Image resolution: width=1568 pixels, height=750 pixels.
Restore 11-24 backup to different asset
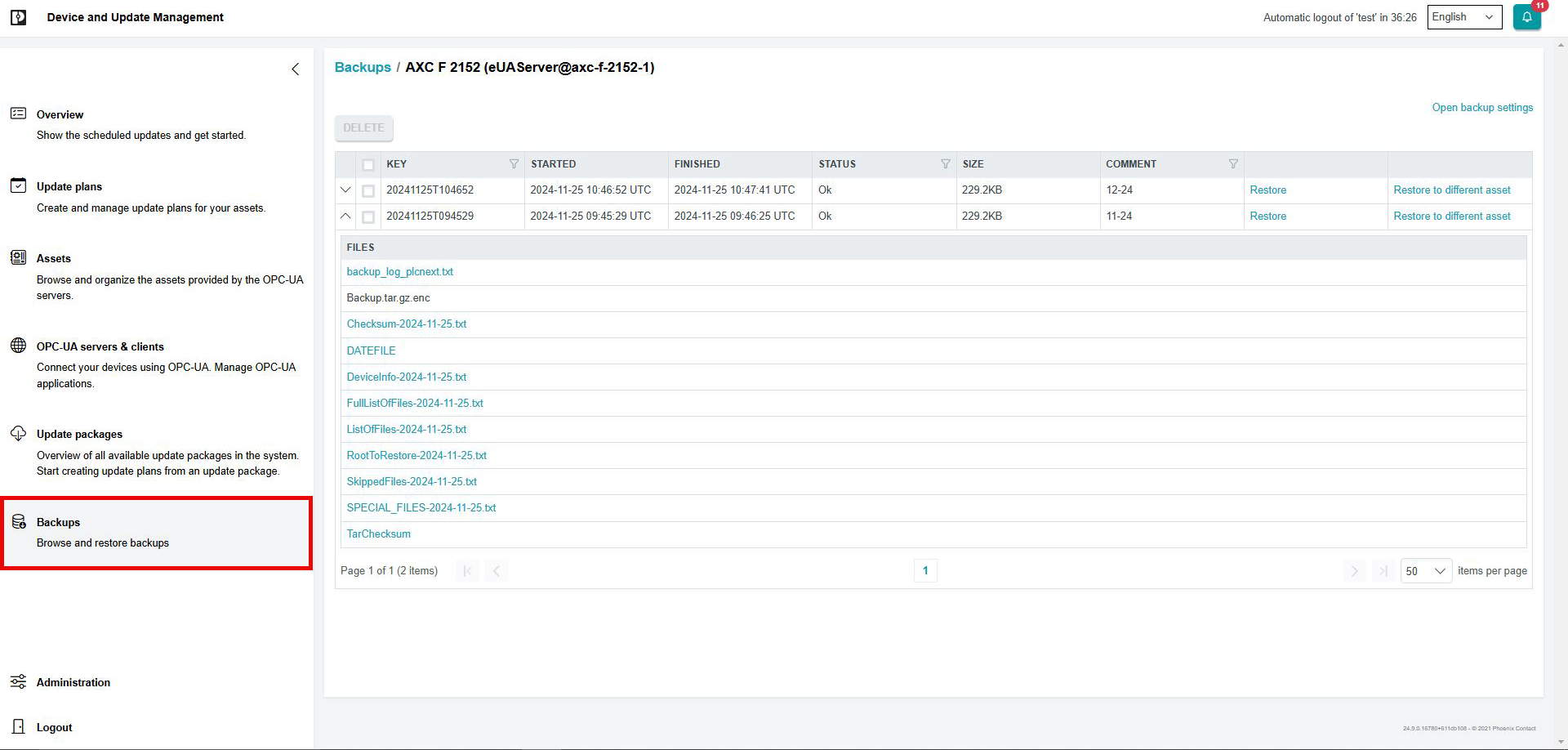coord(1452,217)
